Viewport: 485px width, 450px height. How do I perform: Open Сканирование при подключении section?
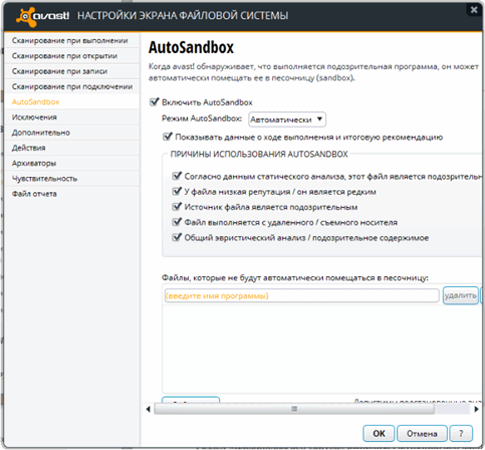(x=72, y=86)
